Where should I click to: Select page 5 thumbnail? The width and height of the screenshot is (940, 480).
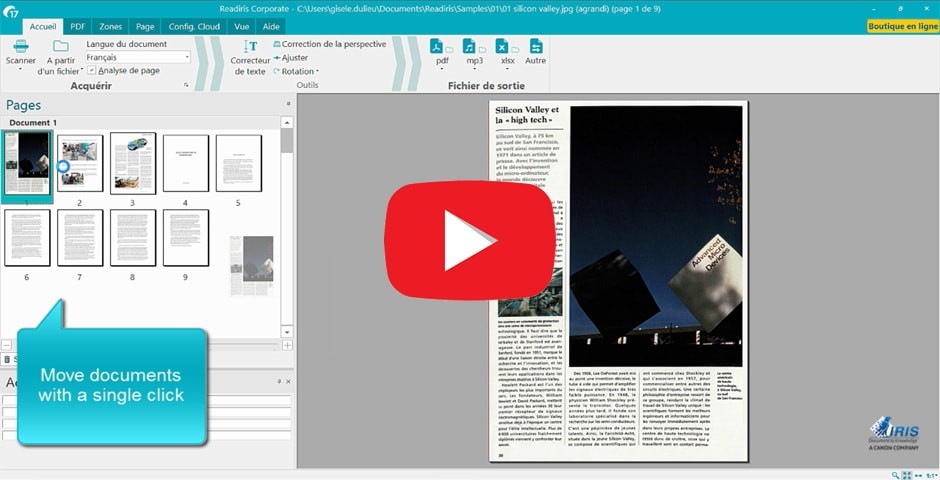(x=239, y=163)
